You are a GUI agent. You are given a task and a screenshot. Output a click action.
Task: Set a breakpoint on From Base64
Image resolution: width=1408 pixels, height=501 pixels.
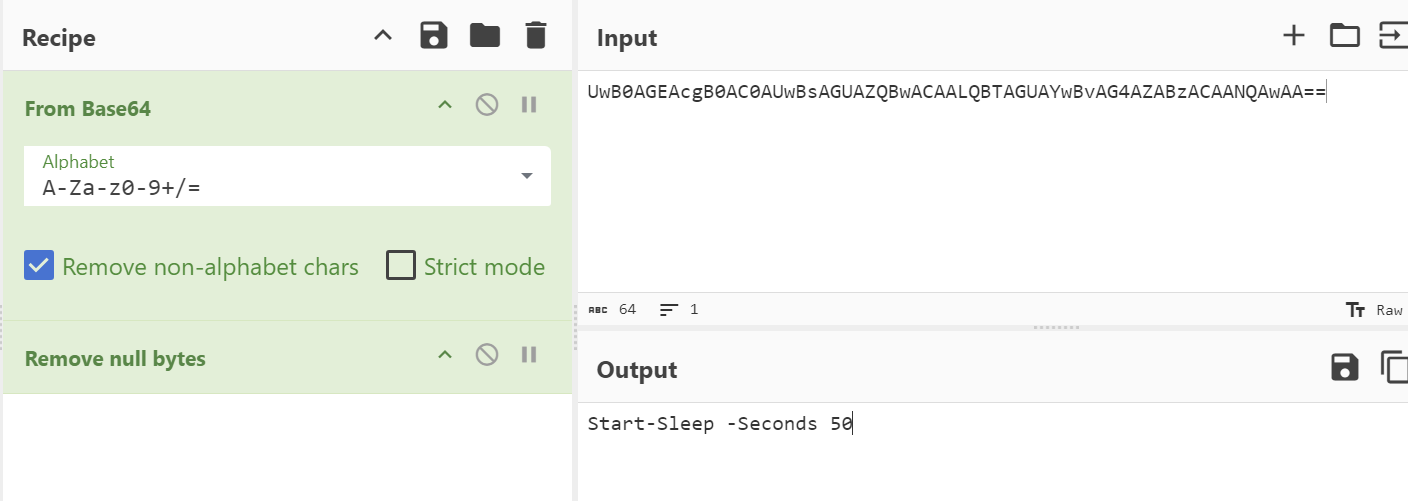coord(530,105)
